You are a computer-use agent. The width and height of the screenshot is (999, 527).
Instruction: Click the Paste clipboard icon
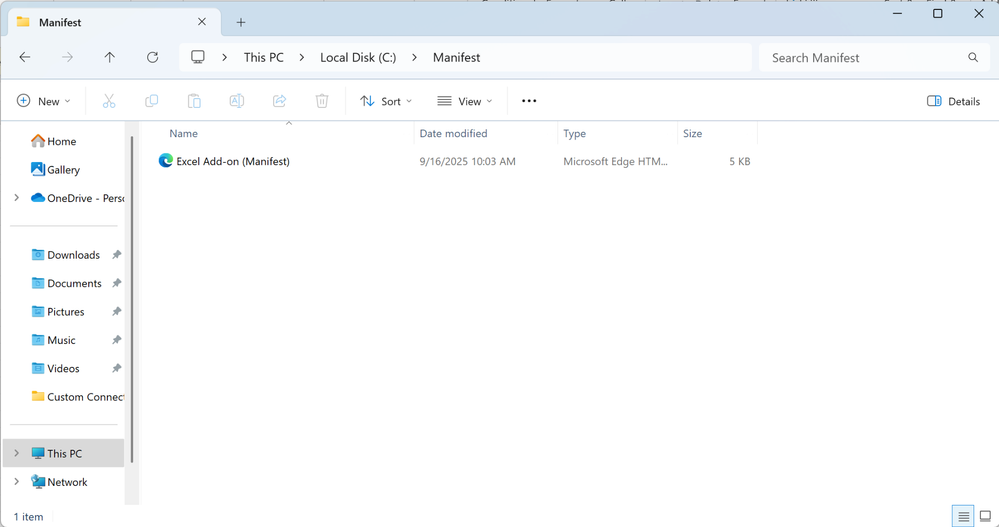[x=194, y=101]
